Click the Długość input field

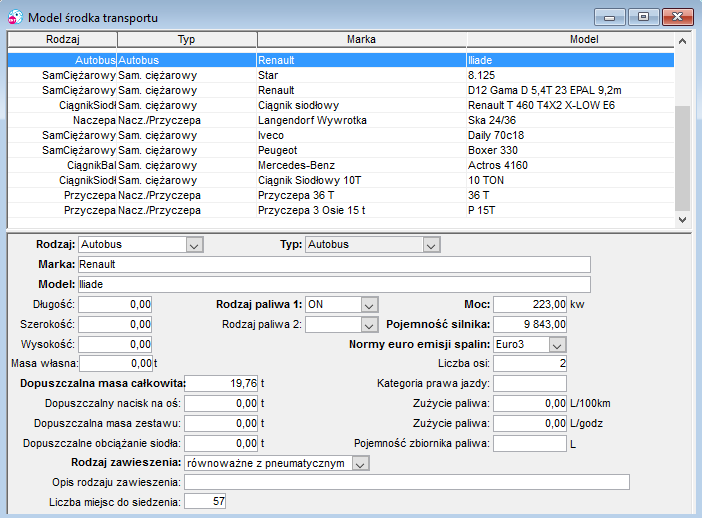tap(115, 304)
